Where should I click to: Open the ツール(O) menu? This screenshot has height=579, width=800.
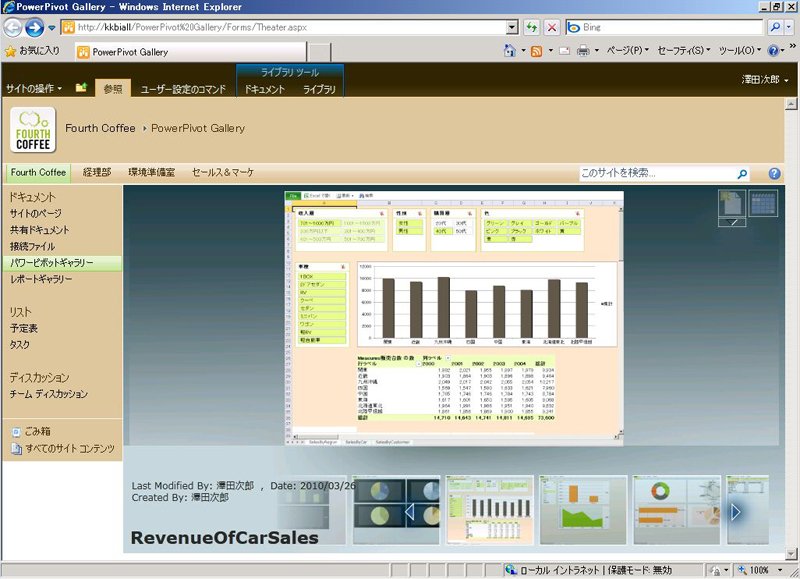740,51
